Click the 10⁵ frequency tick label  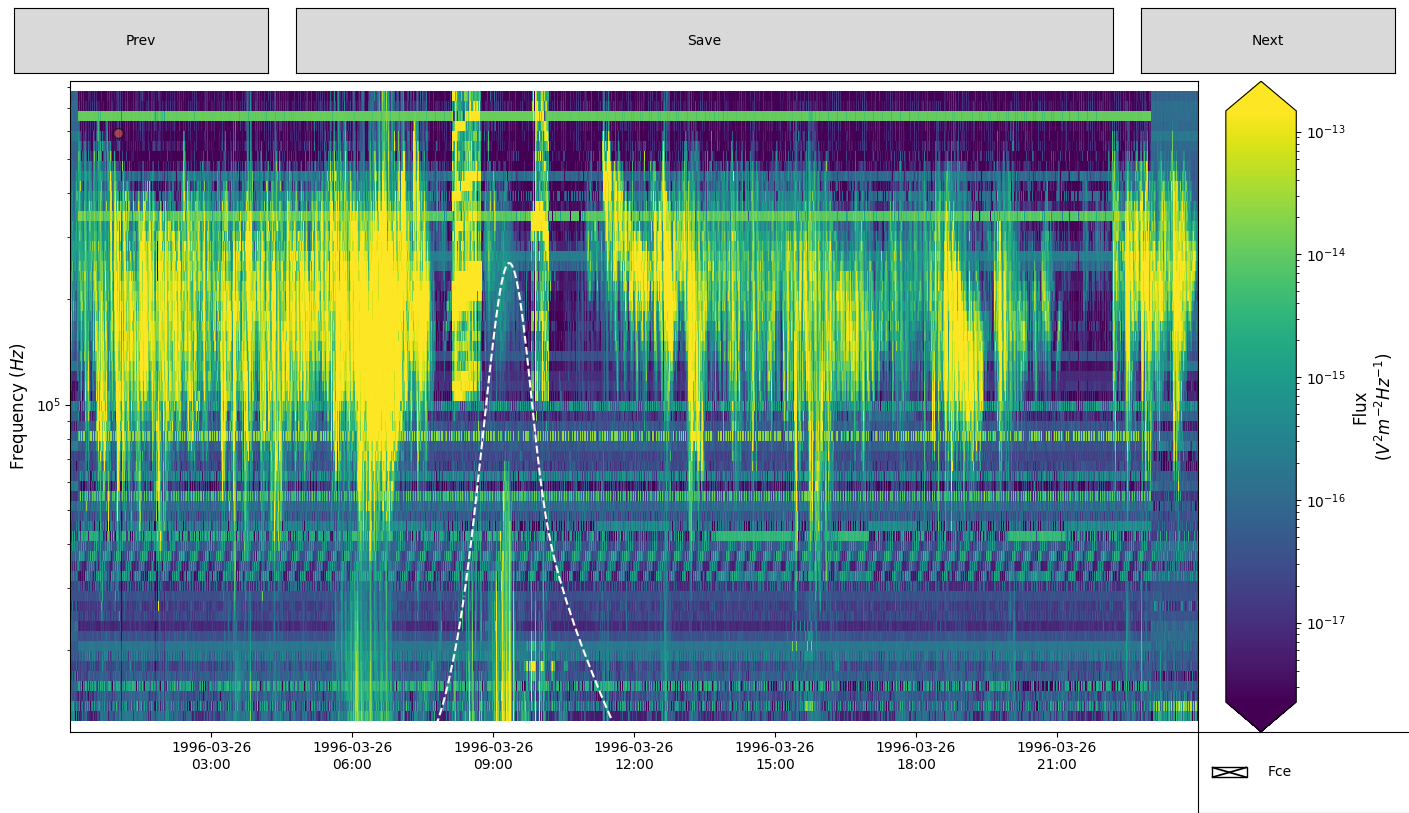[50, 406]
